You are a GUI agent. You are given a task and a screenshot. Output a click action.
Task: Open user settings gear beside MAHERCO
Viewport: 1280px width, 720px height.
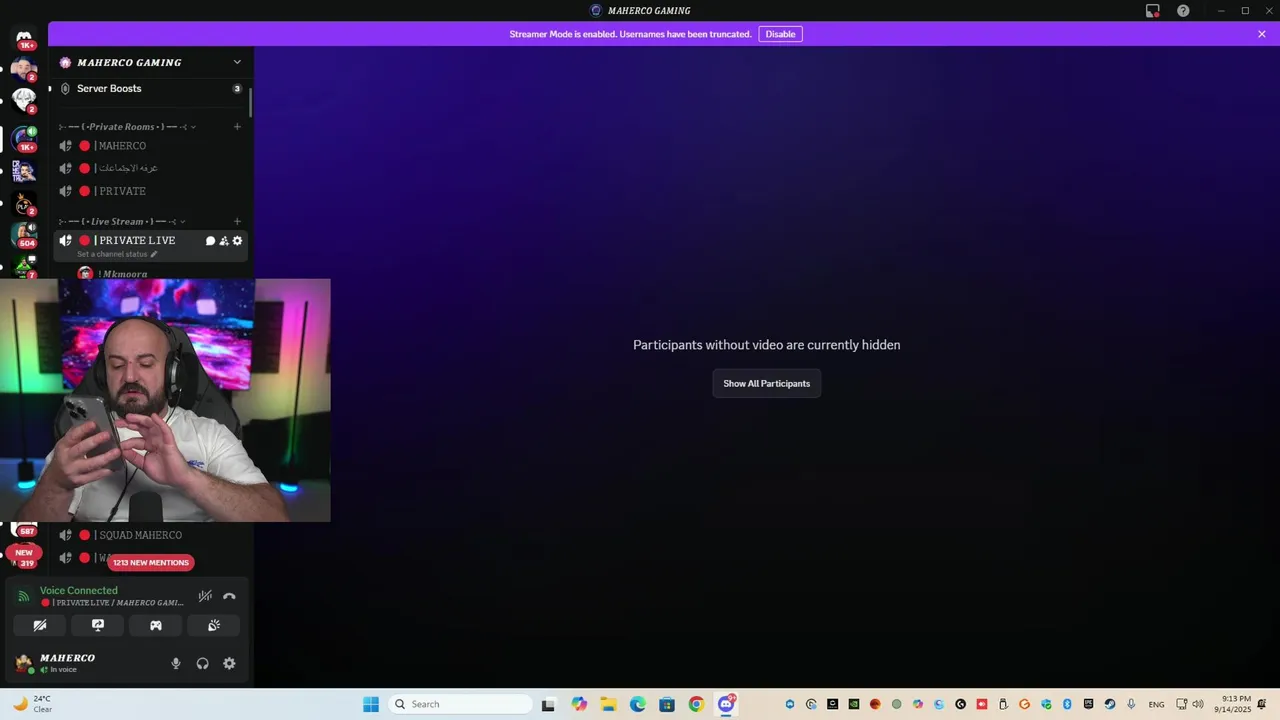point(229,663)
